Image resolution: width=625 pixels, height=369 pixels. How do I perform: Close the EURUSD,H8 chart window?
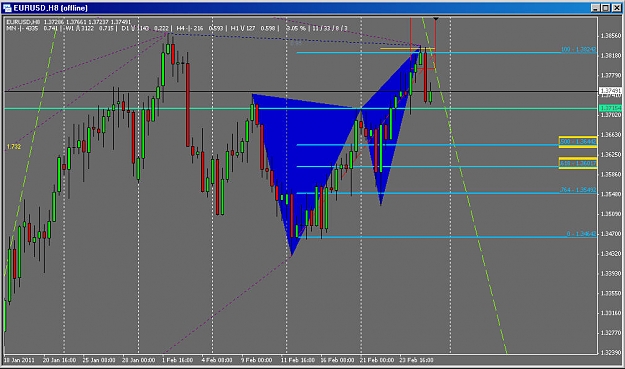tap(616, 8)
